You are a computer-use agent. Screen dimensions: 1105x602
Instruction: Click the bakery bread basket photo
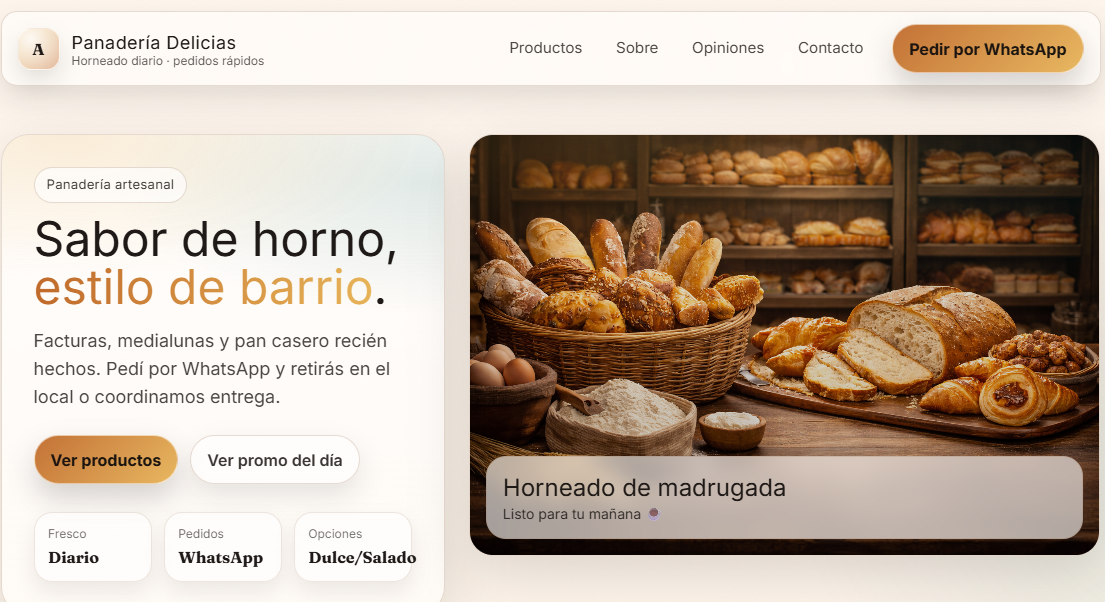coord(784,296)
